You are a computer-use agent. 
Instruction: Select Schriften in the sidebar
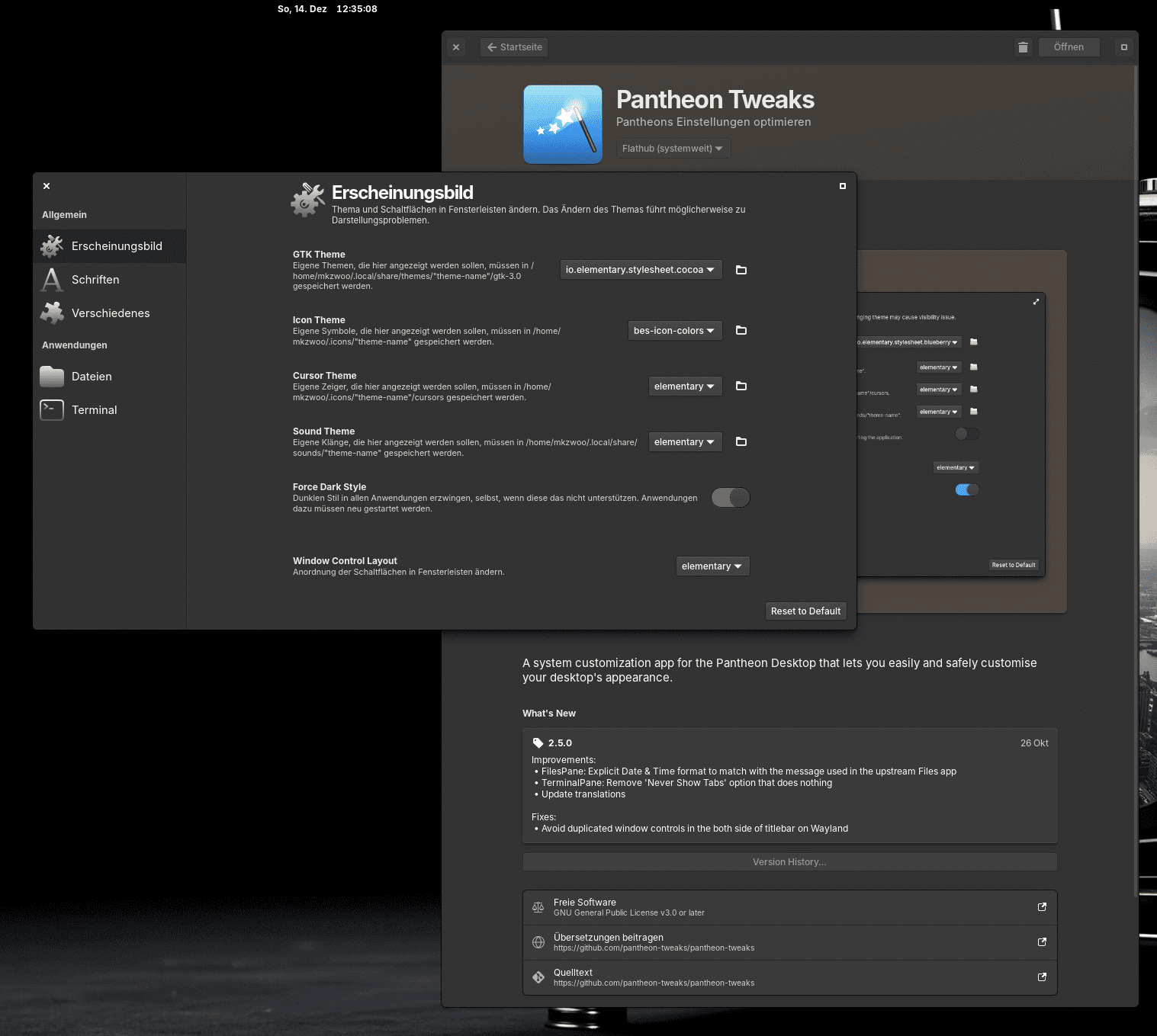(x=110, y=280)
